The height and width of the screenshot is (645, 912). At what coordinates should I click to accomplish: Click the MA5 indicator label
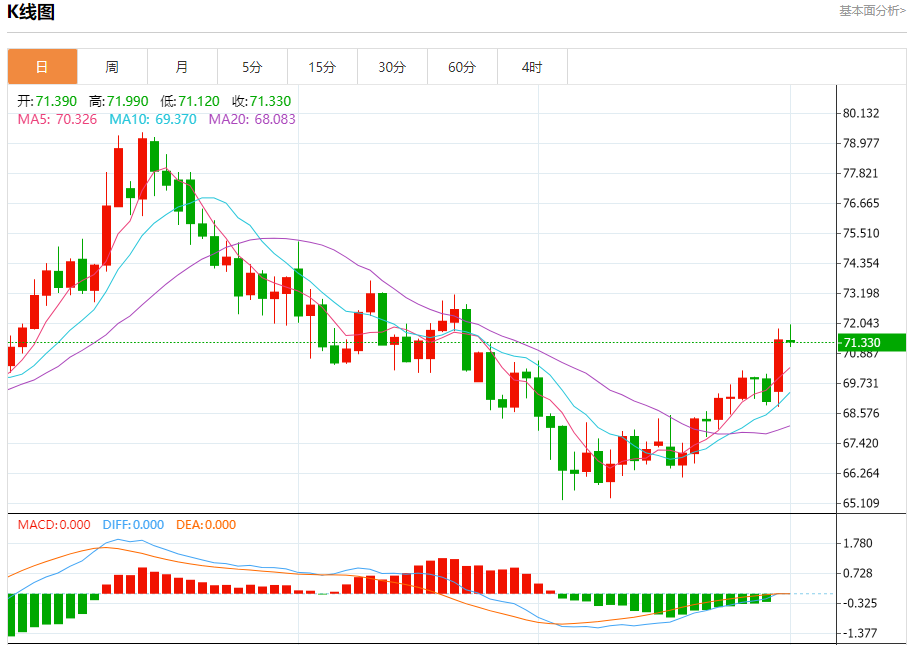point(57,119)
